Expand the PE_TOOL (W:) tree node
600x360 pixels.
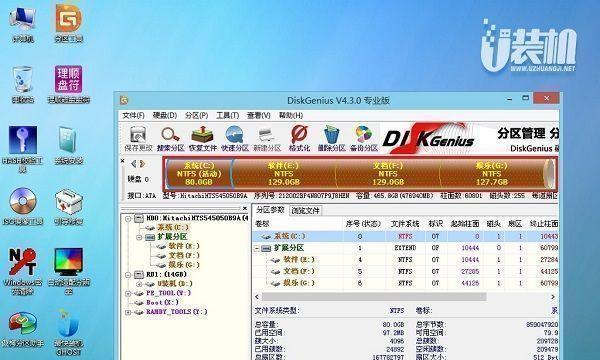tap(128, 293)
